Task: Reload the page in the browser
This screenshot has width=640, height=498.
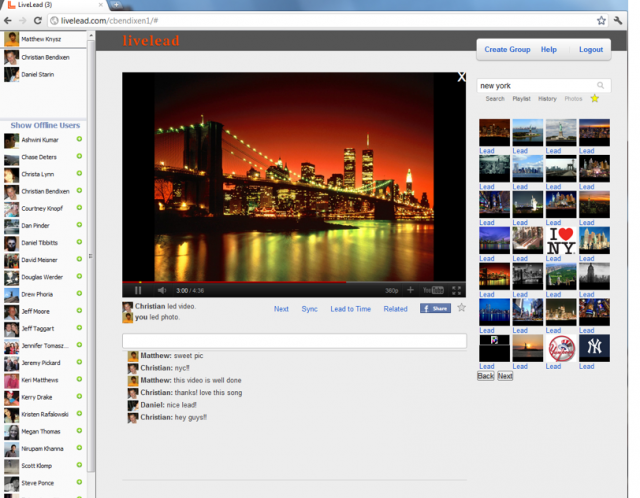Action: [38, 20]
